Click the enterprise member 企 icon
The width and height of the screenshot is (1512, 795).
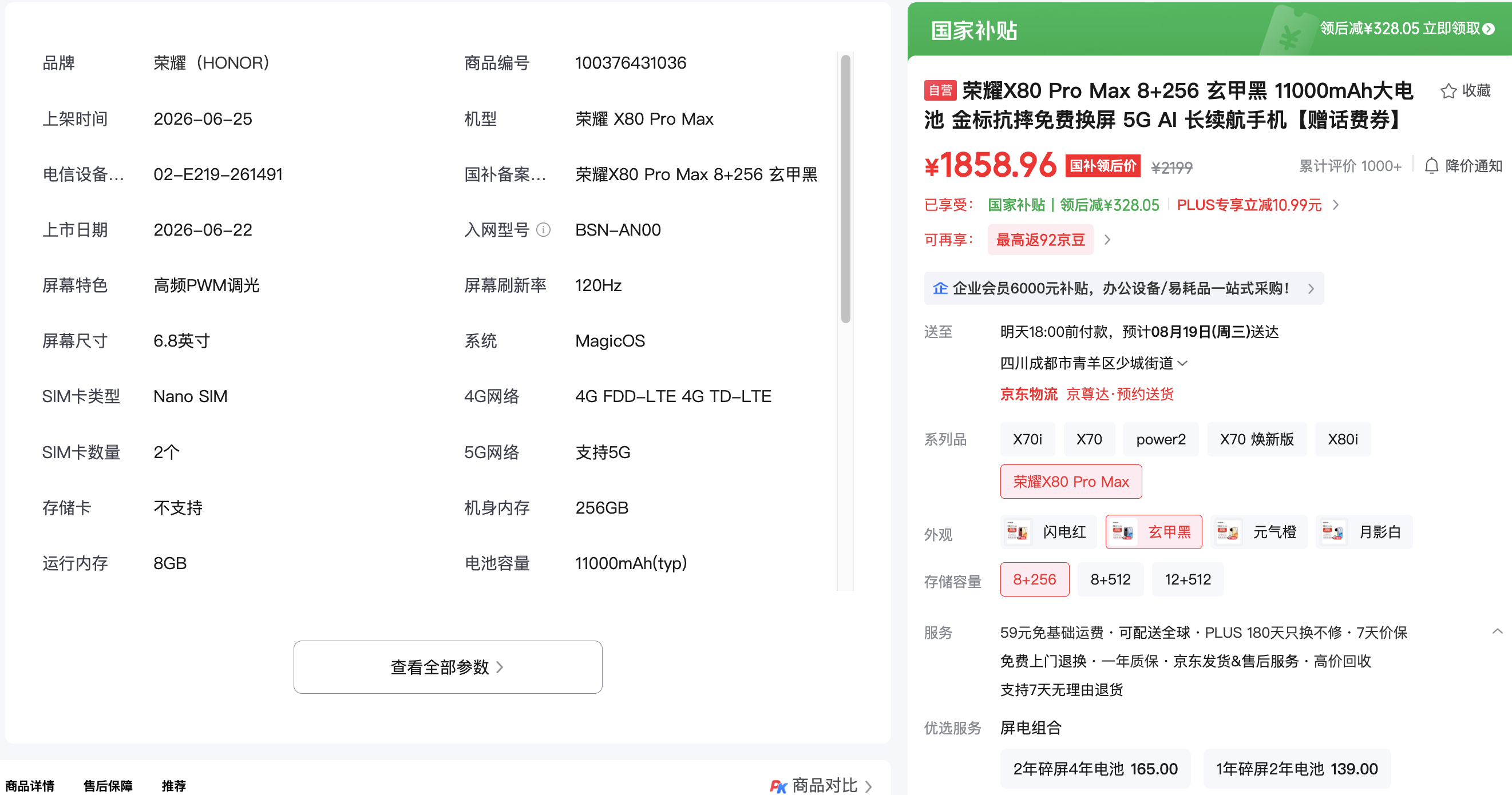(x=940, y=288)
